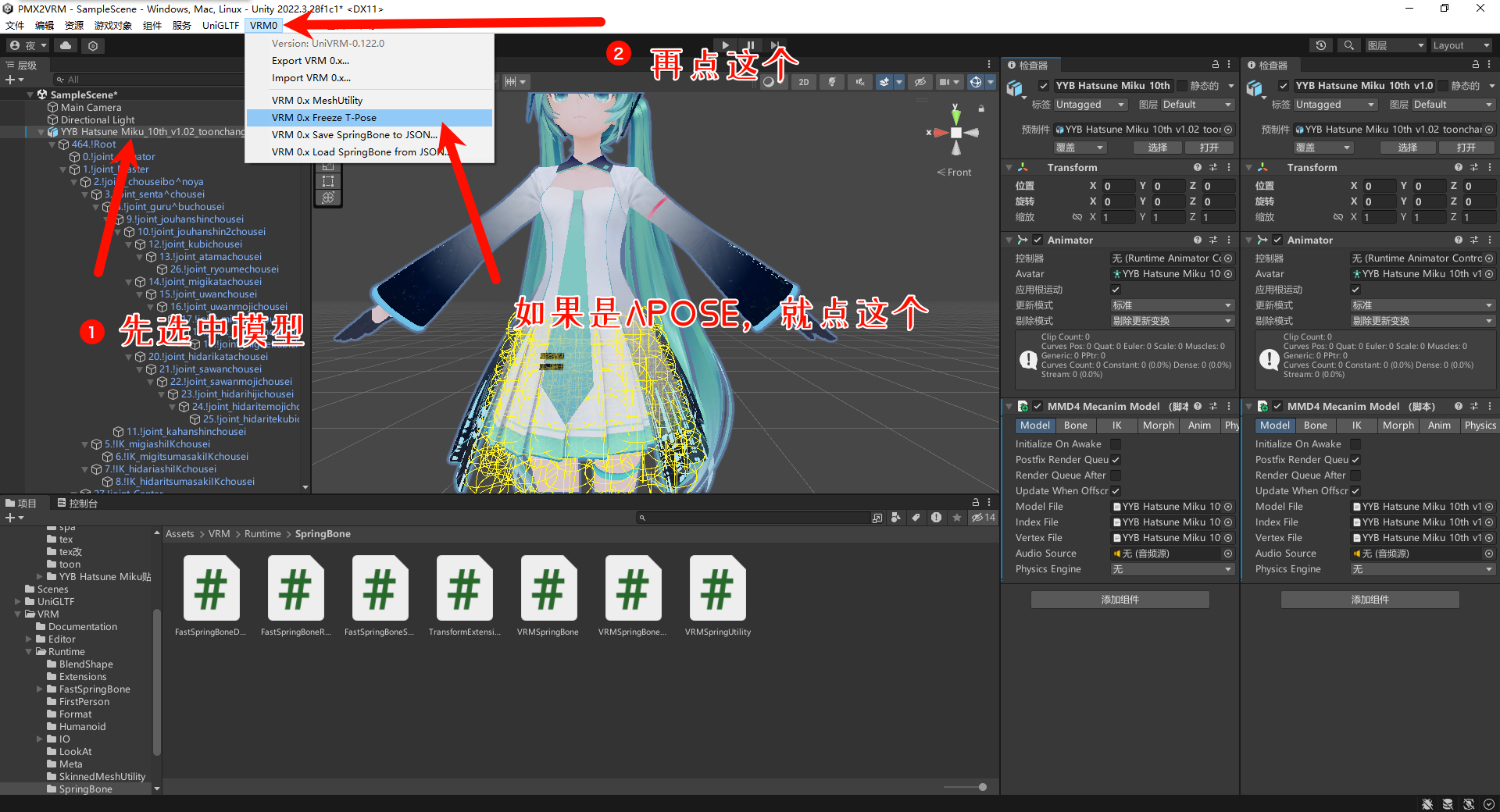The image size is (1500, 812).
Task: Switch to Bone tab in first inspector
Action: coord(1075,426)
